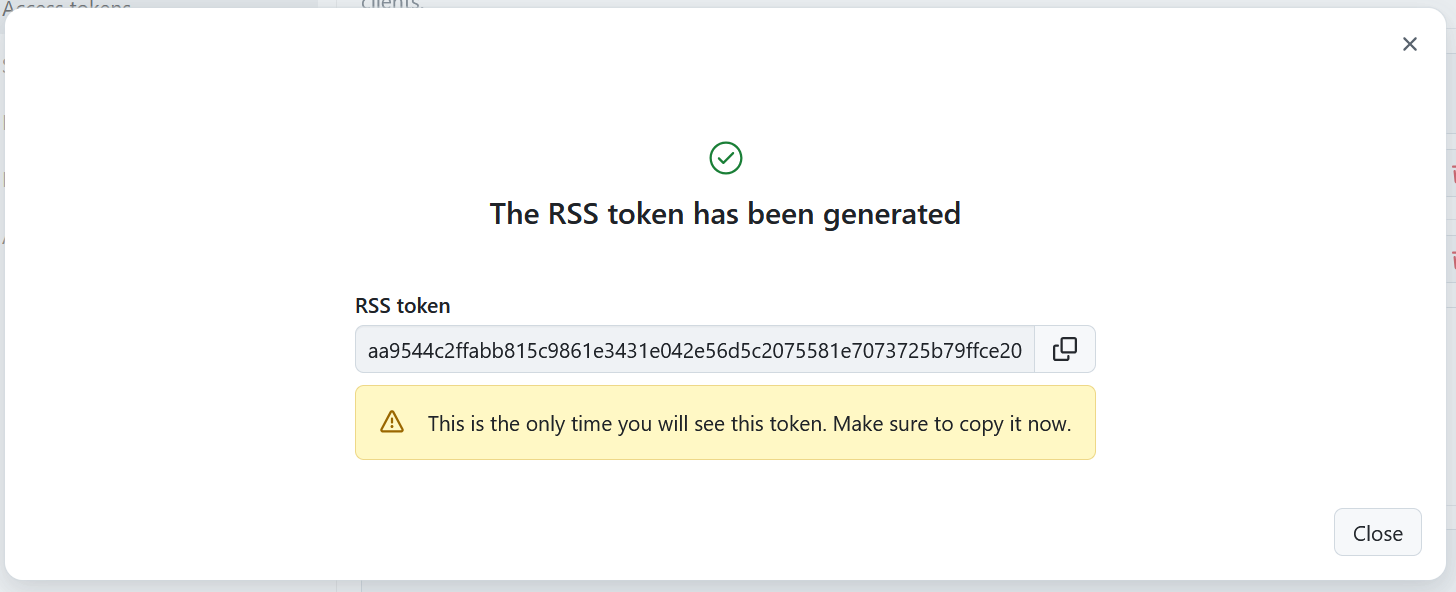Click the RSS token field label

click(402, 305)
